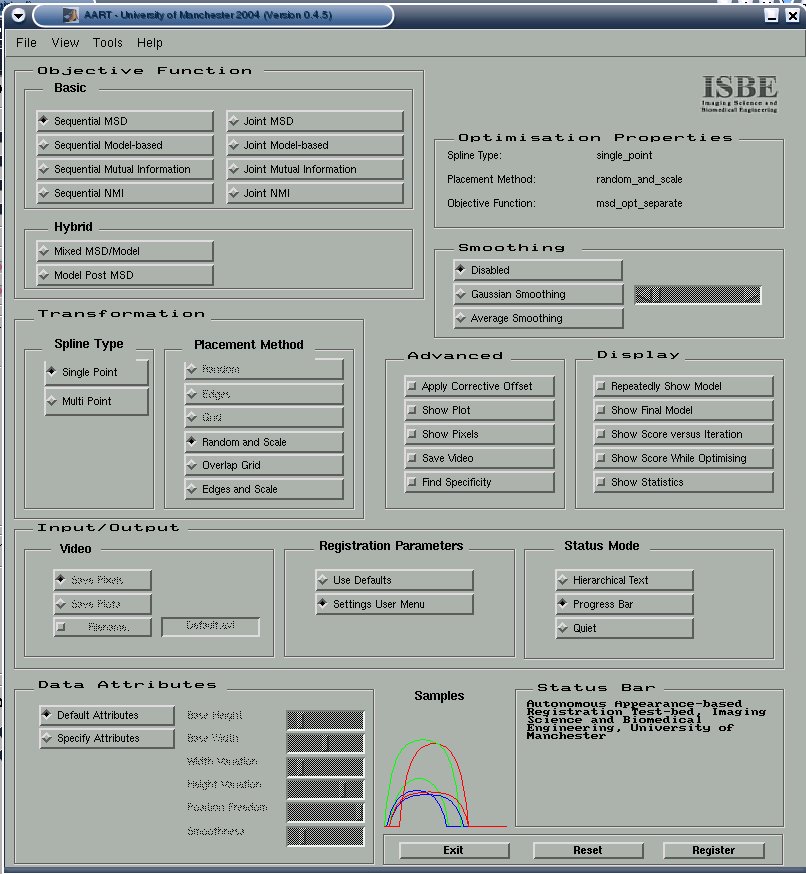Enable Repeatedly Show Model
Screen dimensions: 806x874
[x=683, y=386]
